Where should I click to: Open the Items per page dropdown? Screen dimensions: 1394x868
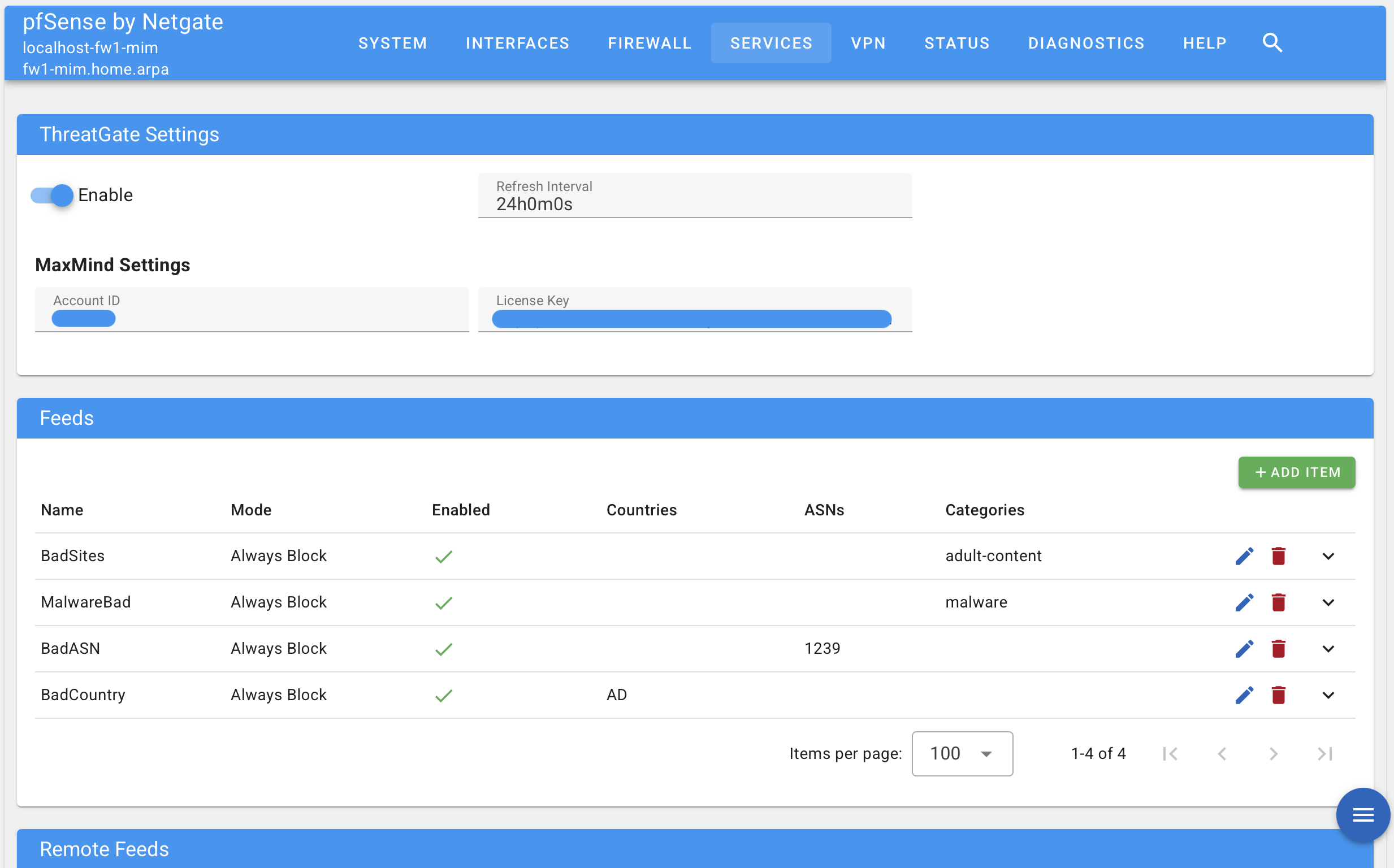962,754
